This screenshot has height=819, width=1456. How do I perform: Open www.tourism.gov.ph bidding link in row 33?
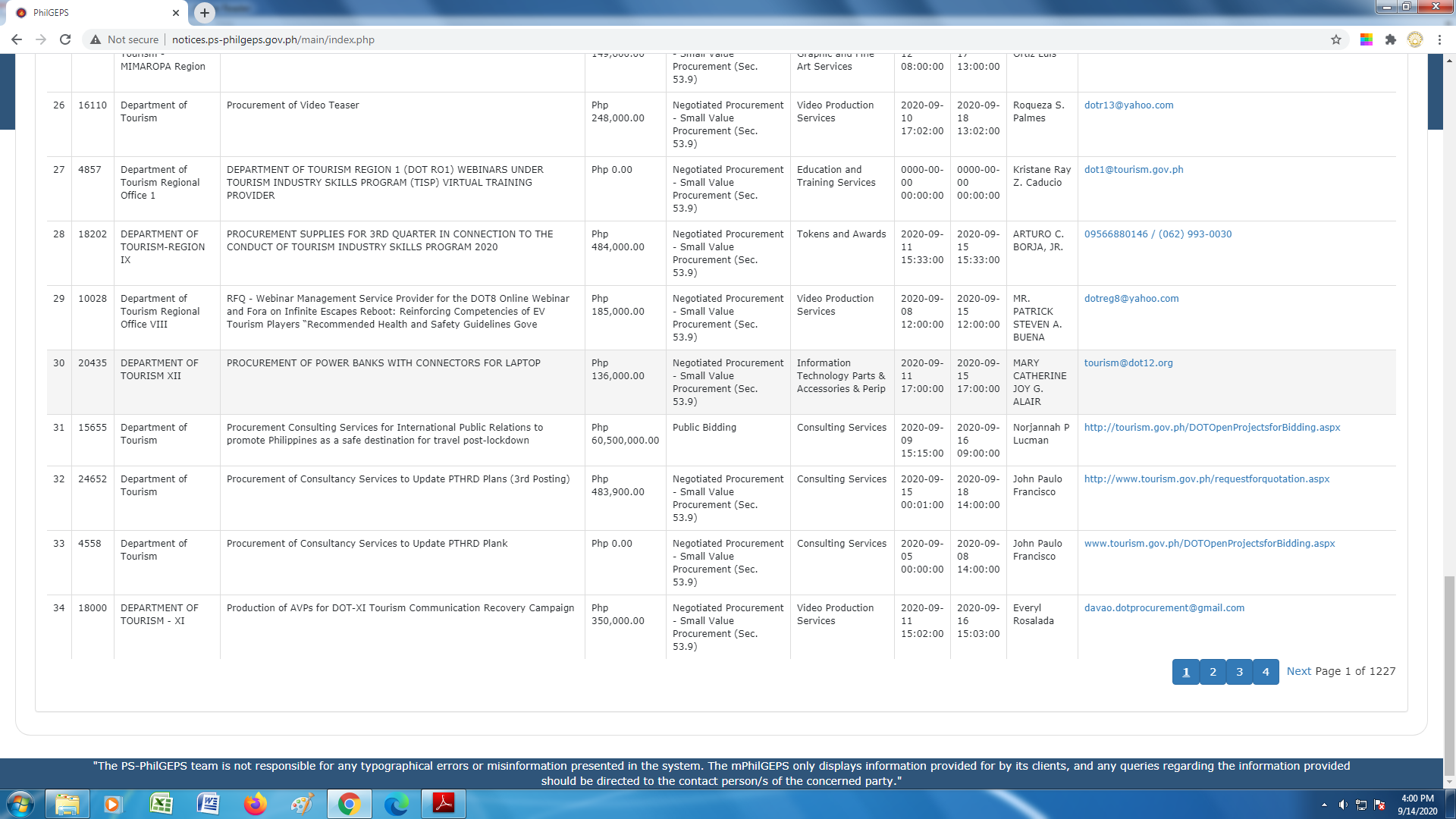pos(1210,544)
